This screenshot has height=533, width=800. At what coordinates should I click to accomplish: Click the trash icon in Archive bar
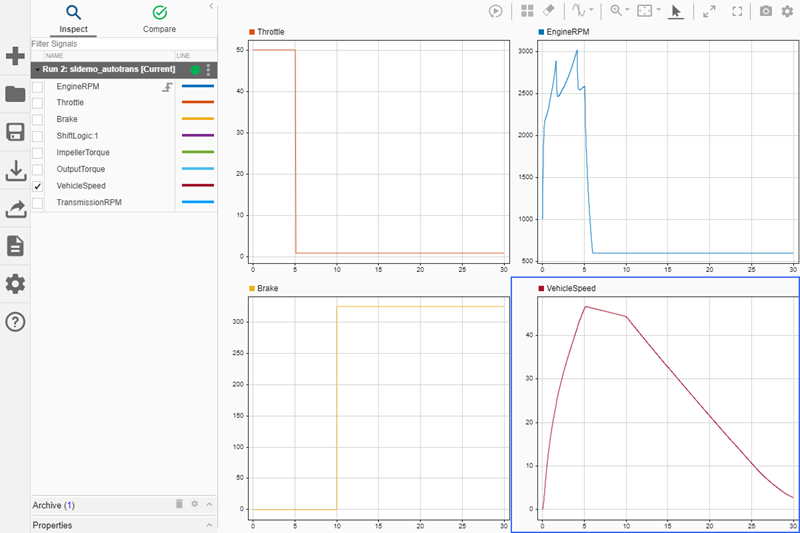pyautogui.click(x=179, y=505)
